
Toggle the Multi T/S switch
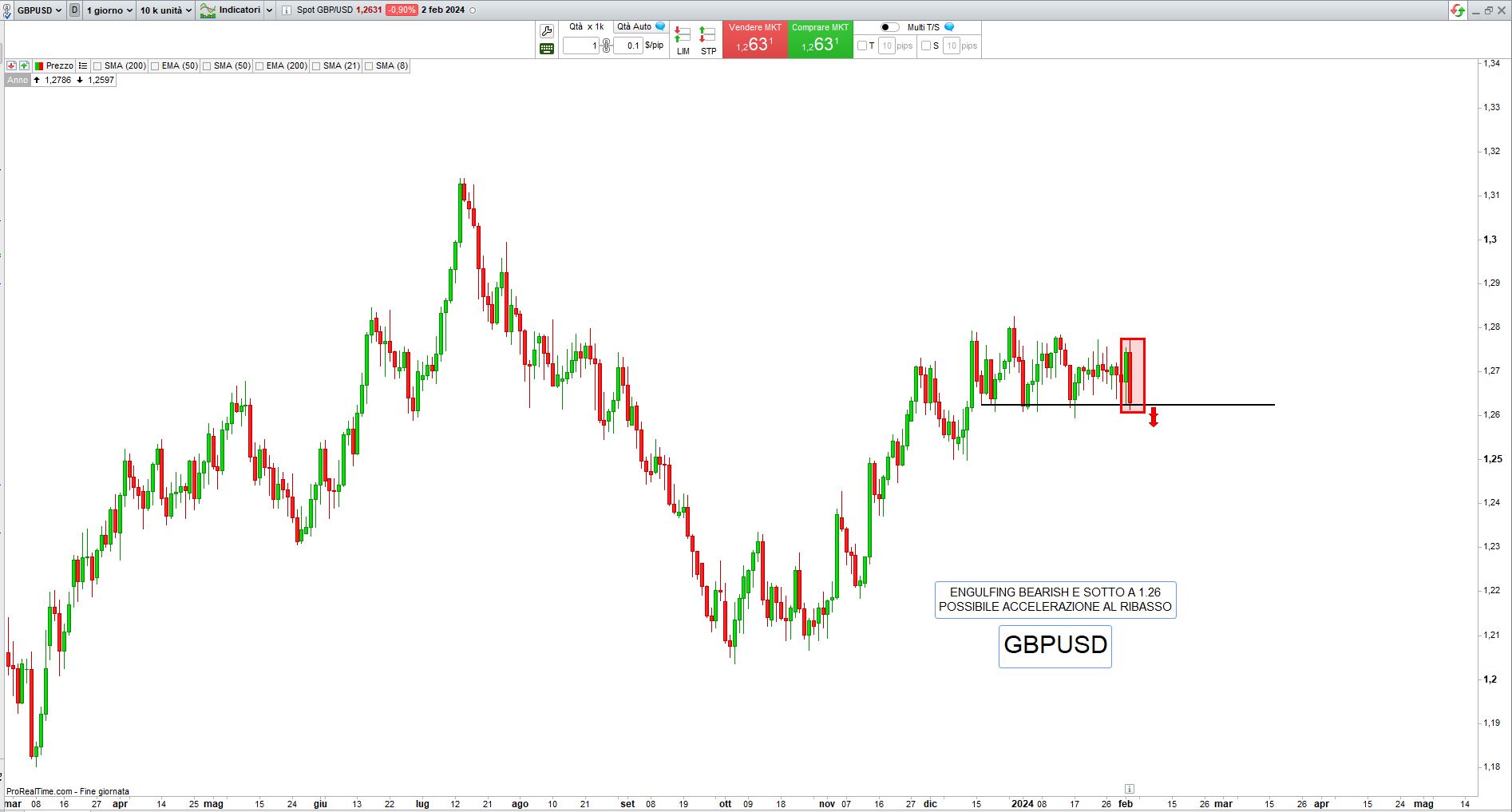click(890, 27)
